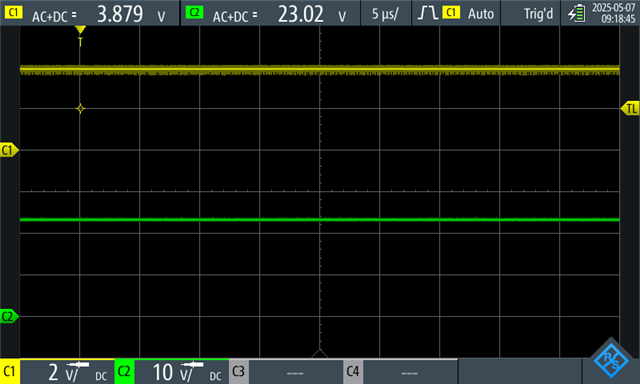Screen dimensions: 640x384
Task: Tap the C2 AC+DC value 23.02 V
Action: coord(312,14)
